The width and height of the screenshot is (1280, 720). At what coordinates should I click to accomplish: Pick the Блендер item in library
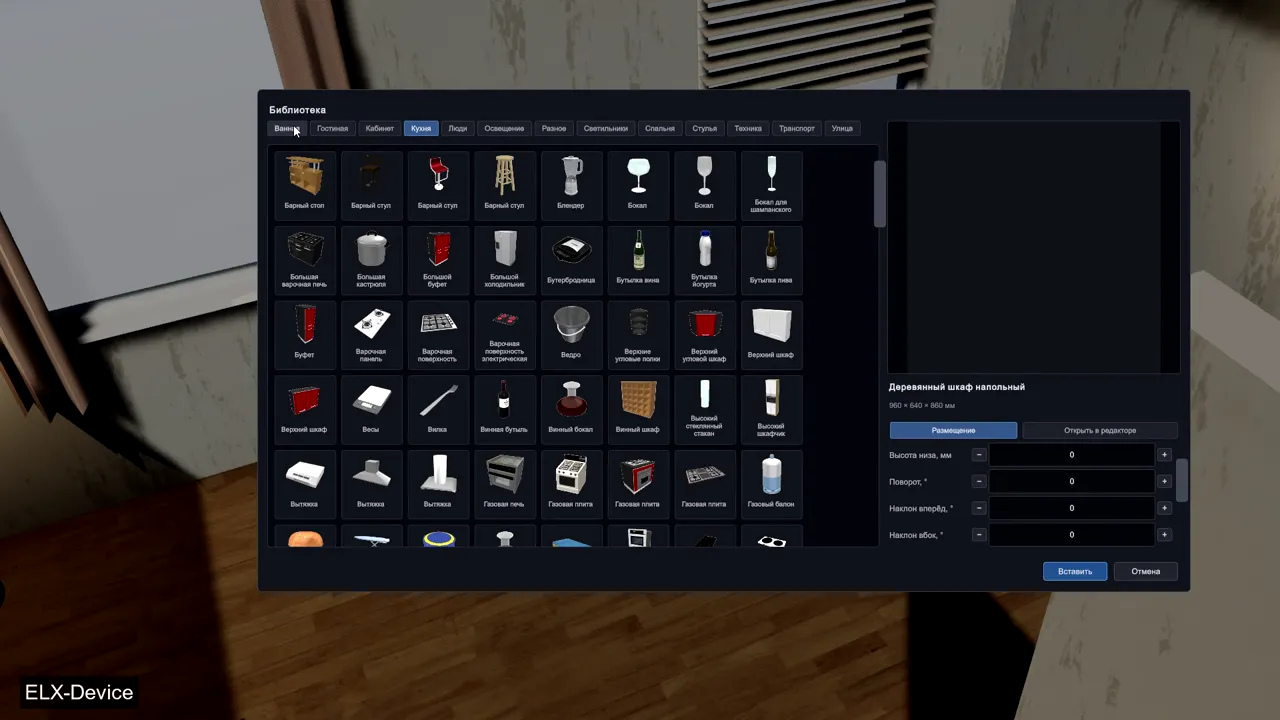tap(571, 184)
